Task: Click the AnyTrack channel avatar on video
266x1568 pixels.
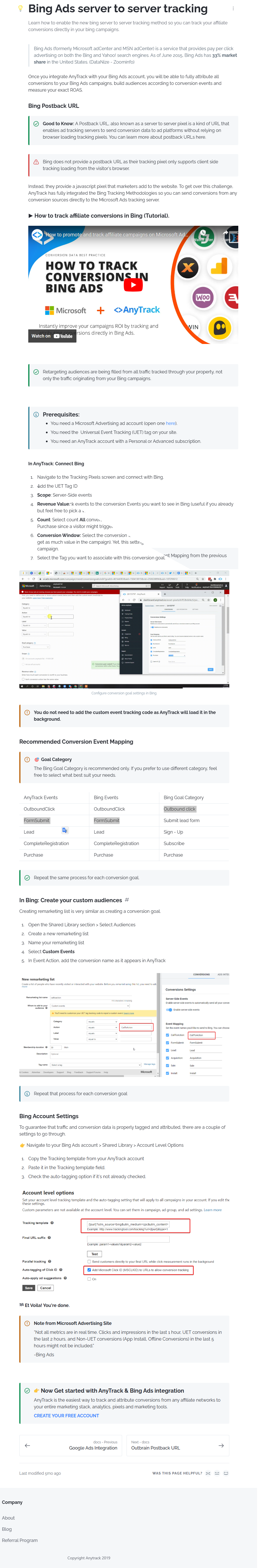Action: coord(37,234)
